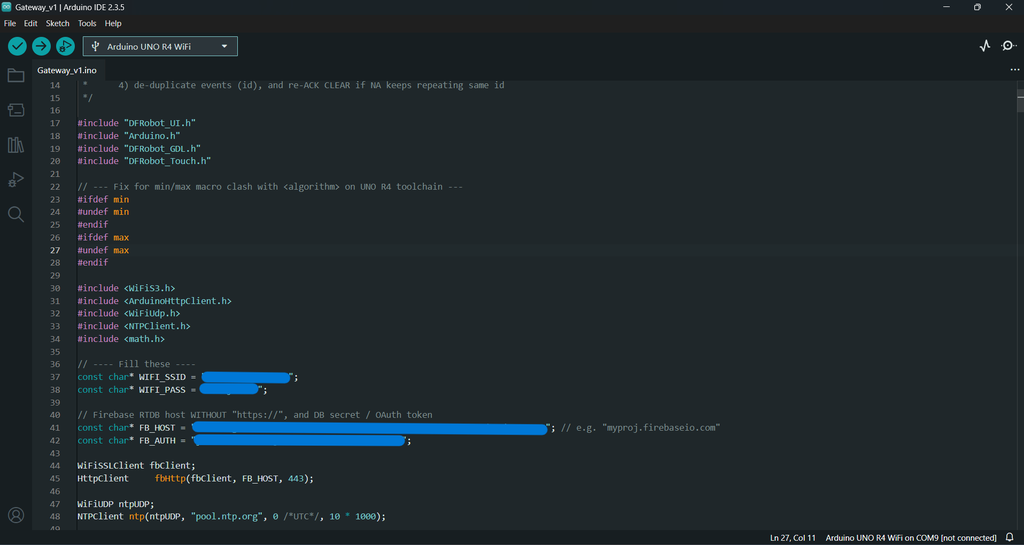
Task: Open the Sketchbook folder panel
Action: click(x=16, y=76)
